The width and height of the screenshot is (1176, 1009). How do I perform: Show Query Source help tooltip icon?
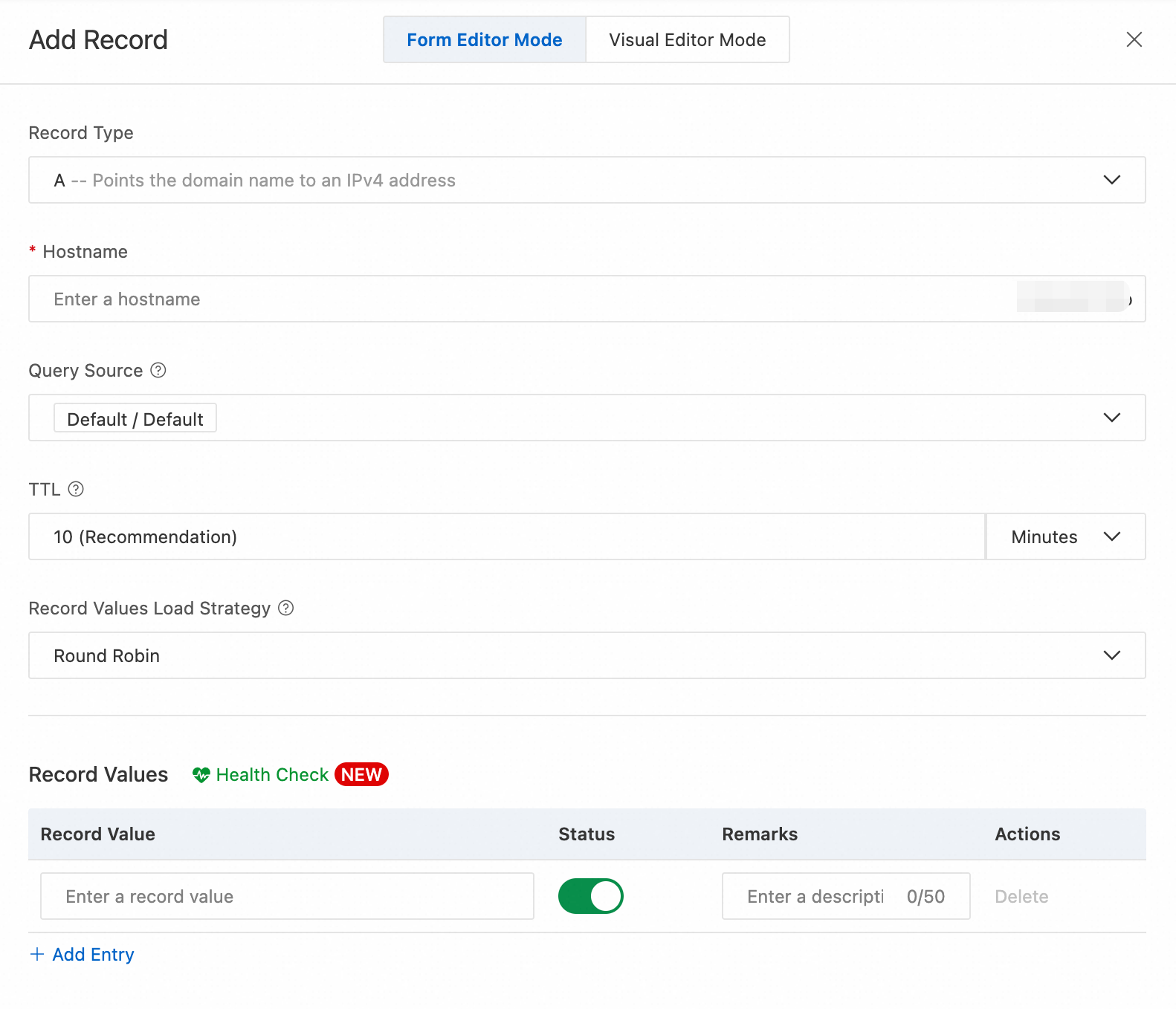coord(158,370)
